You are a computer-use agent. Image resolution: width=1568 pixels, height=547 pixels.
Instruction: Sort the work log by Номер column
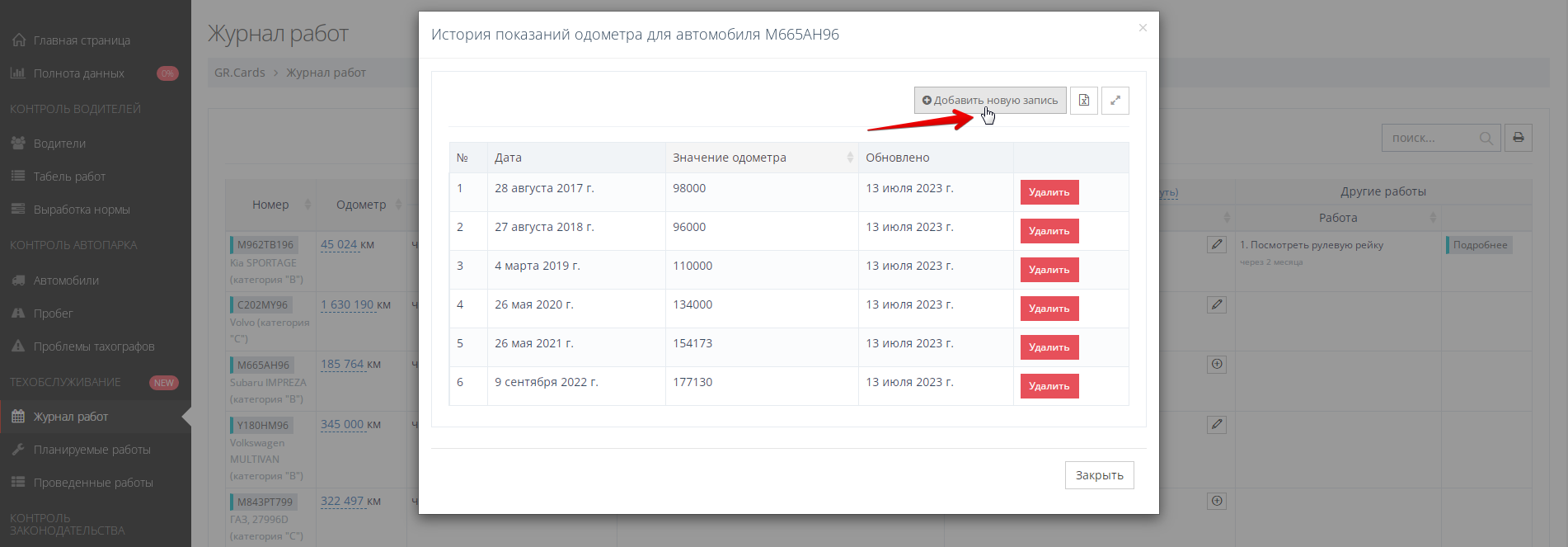tap(270, 205)
